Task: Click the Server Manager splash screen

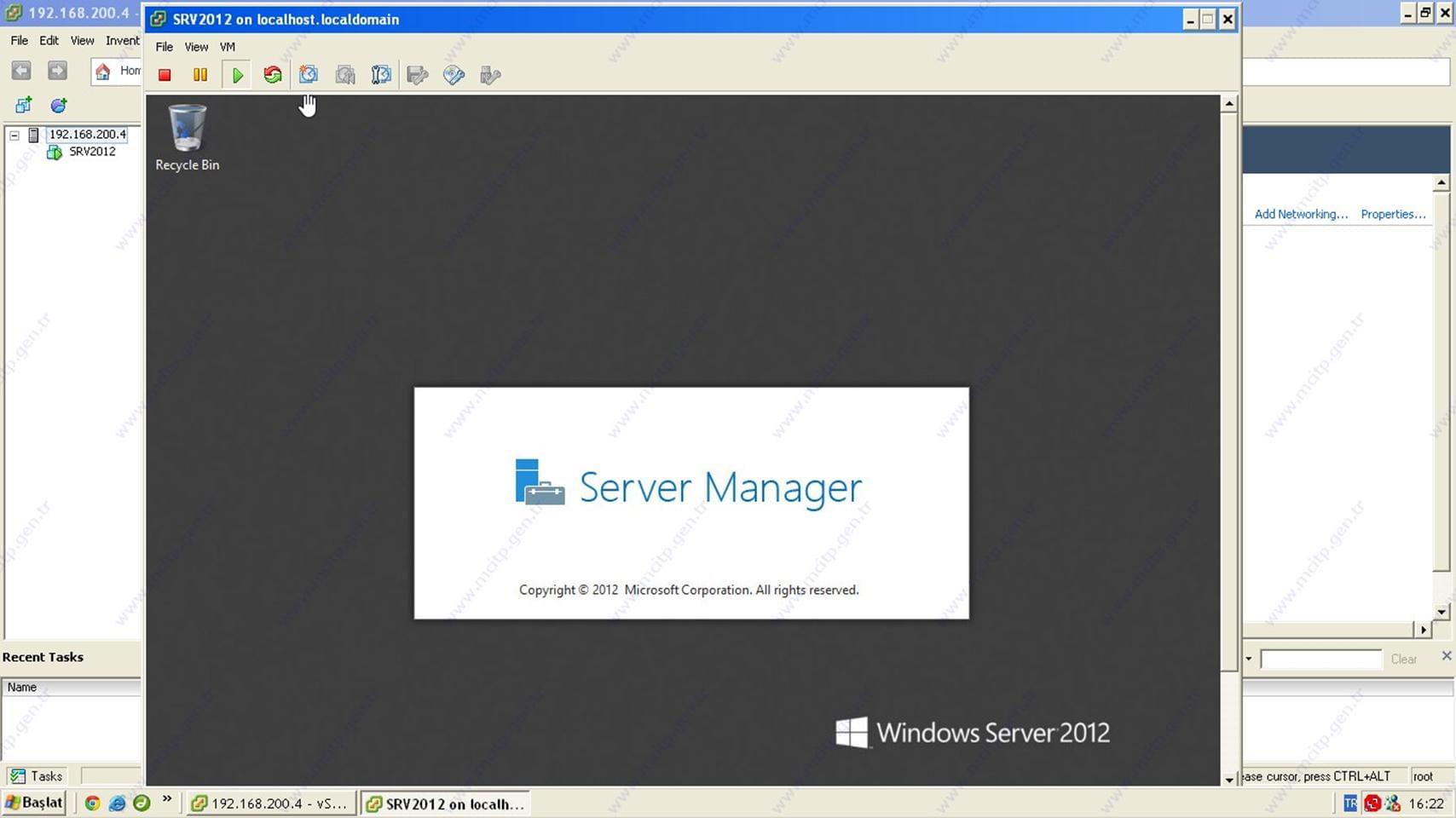Action: (691, 503)
